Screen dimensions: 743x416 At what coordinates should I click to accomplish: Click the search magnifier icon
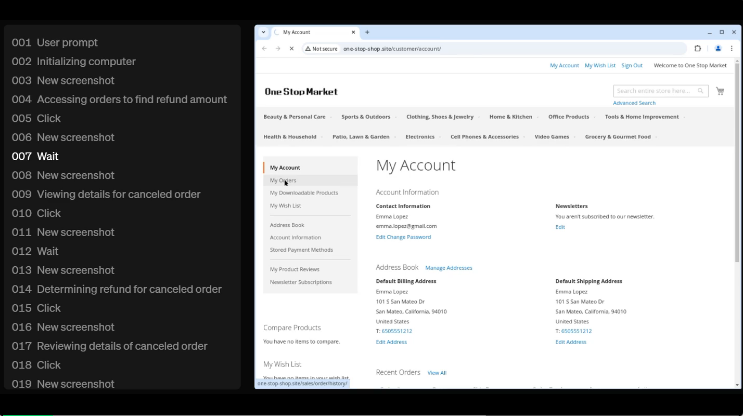pyautogui.click(x=700, y=91)
